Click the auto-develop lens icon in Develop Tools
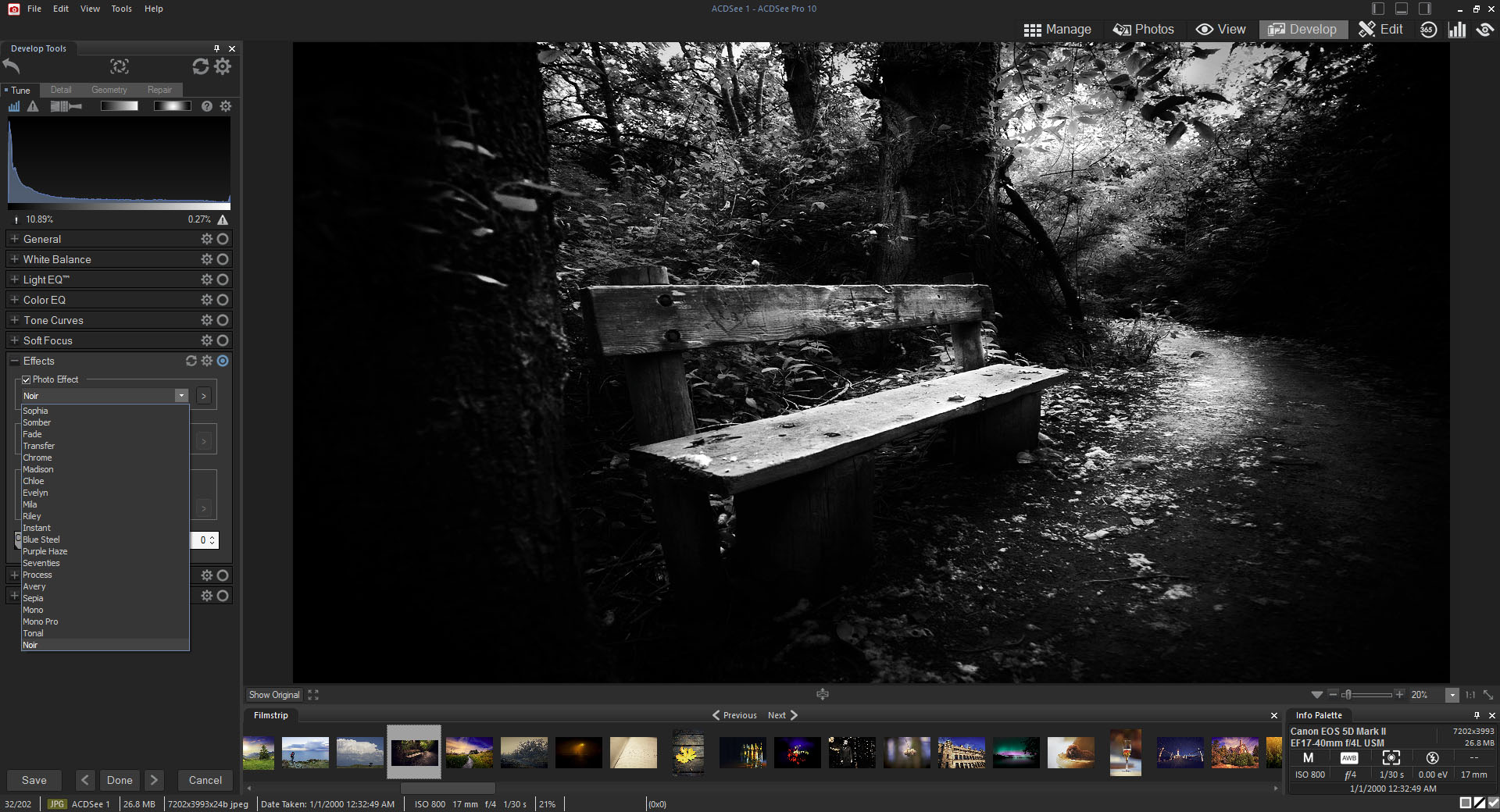 click(x=119, y=66)
